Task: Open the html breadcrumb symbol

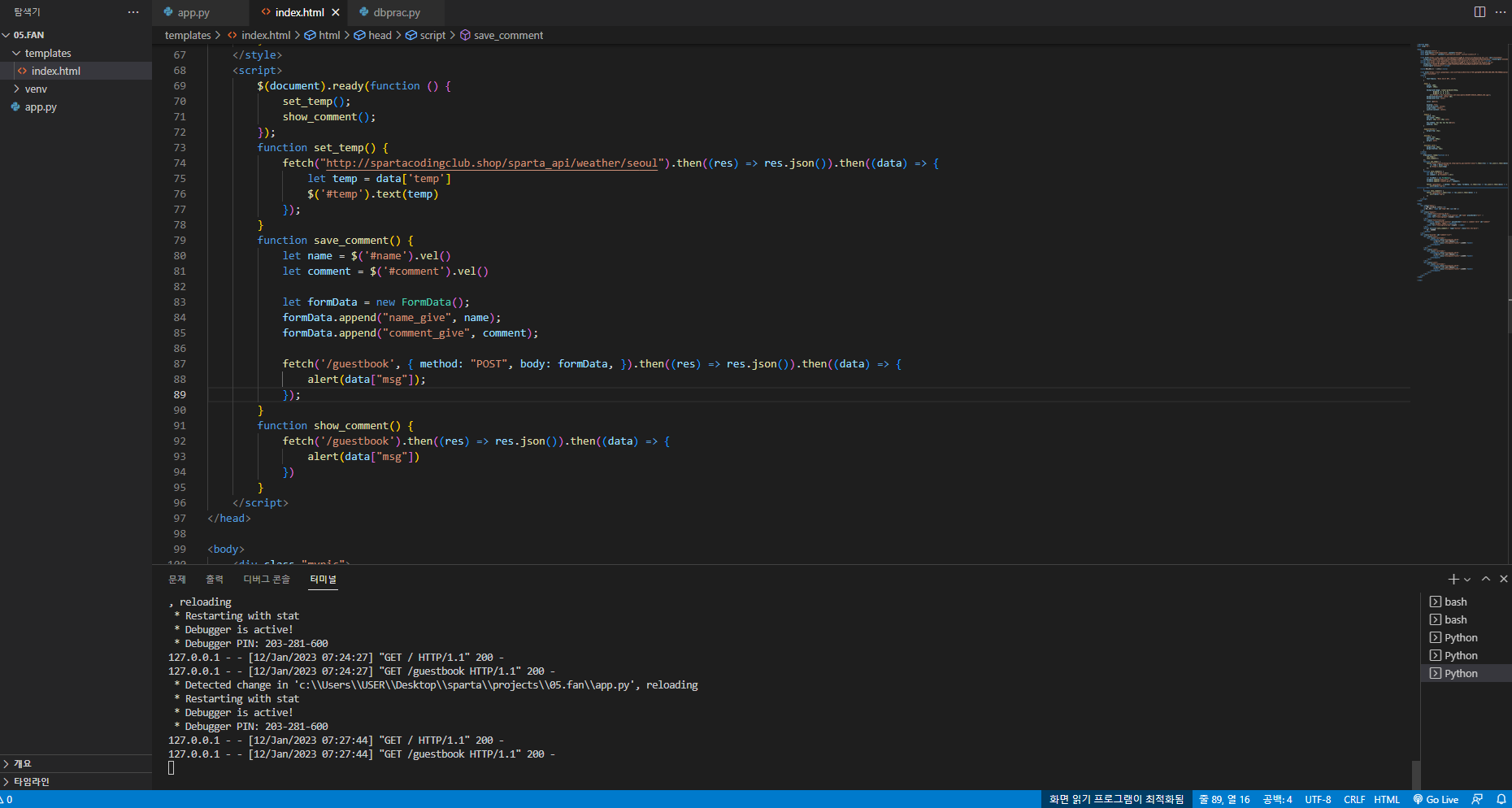Action: click(x=323, y=35)
